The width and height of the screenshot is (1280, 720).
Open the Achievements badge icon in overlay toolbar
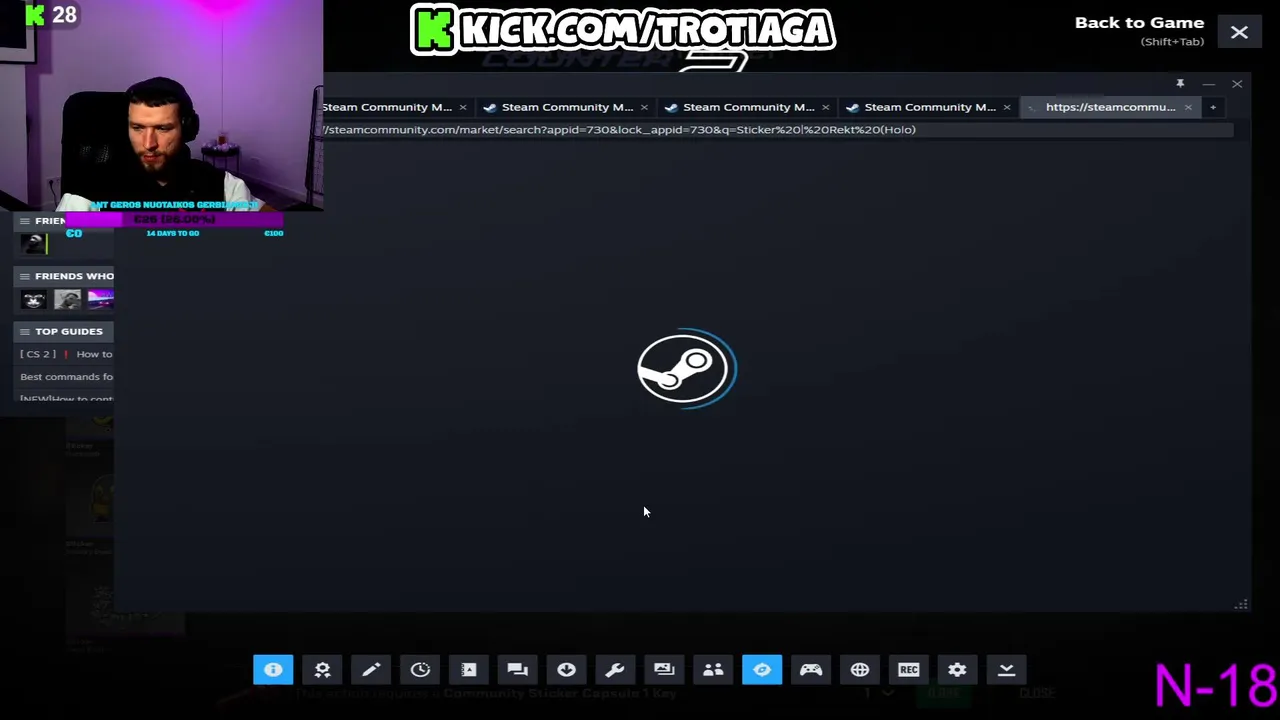click(x=322, y=670)
